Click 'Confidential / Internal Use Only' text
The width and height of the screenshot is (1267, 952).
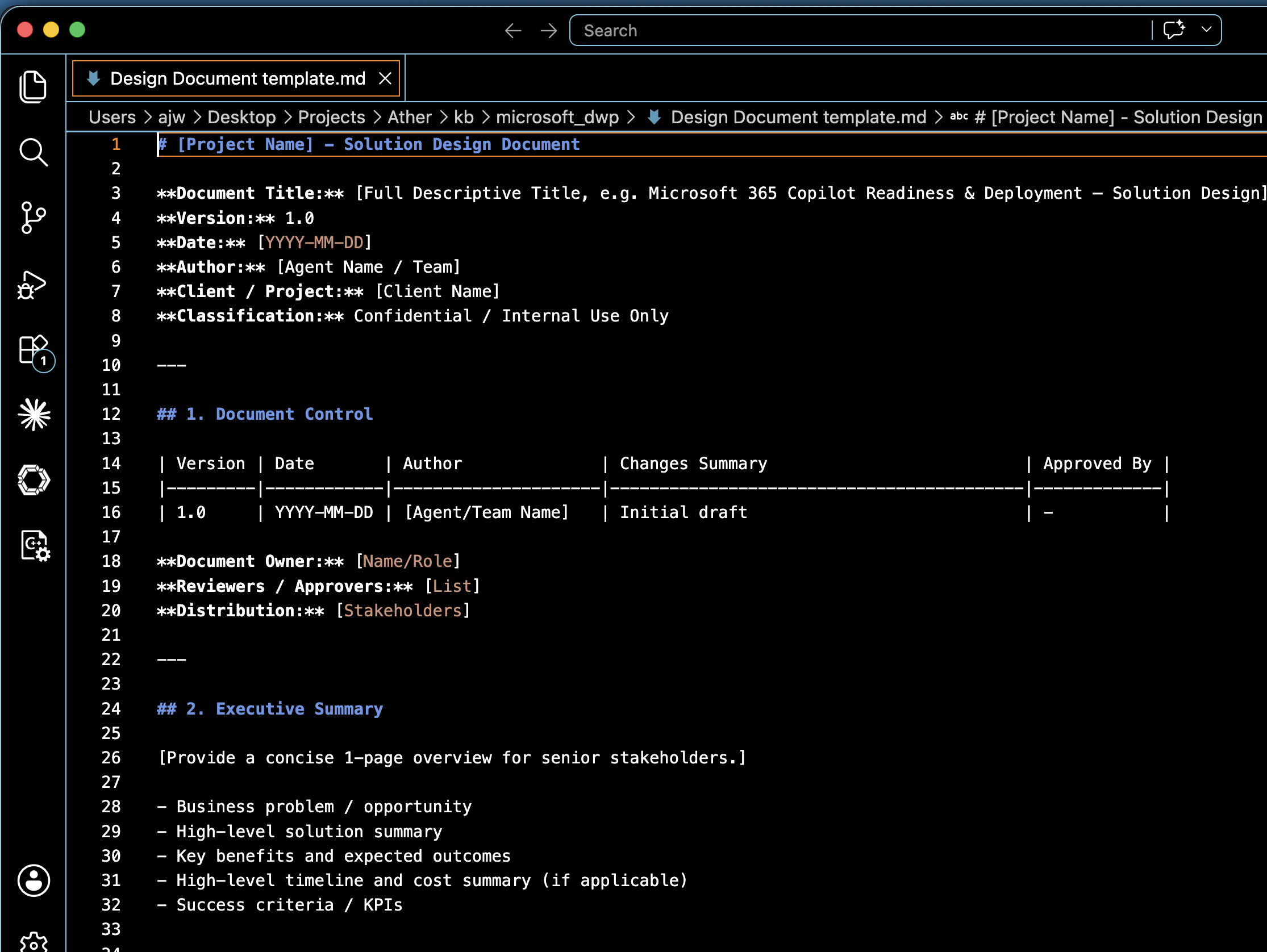tap(511, 316)
